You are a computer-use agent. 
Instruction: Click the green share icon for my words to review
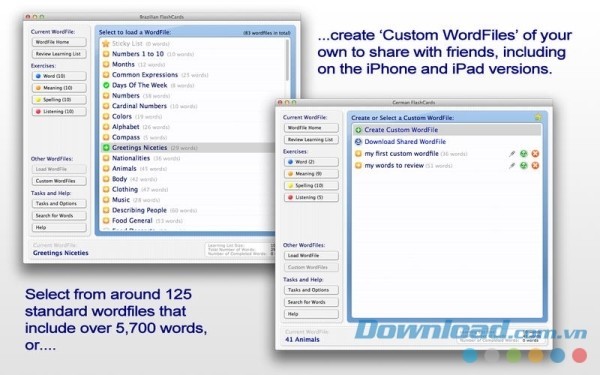point(523,166)
